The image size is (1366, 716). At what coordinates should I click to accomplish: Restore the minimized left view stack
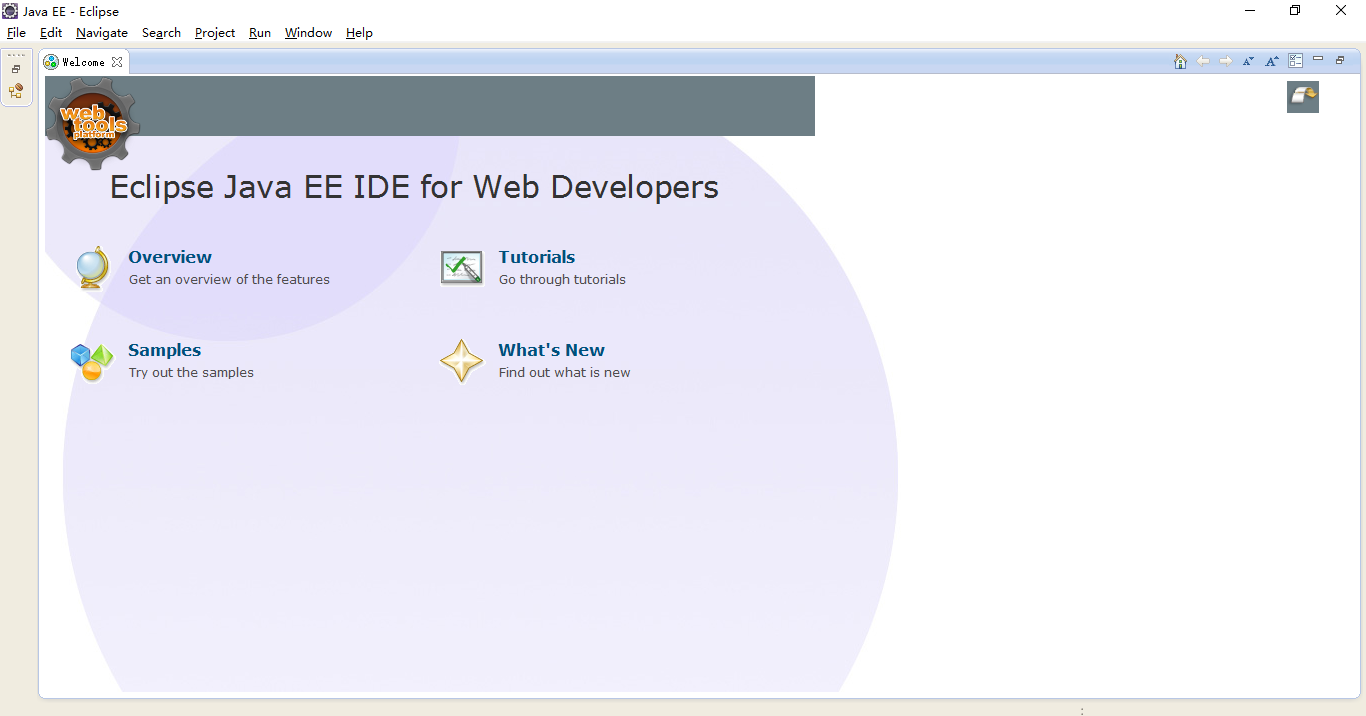click(16, 69)
